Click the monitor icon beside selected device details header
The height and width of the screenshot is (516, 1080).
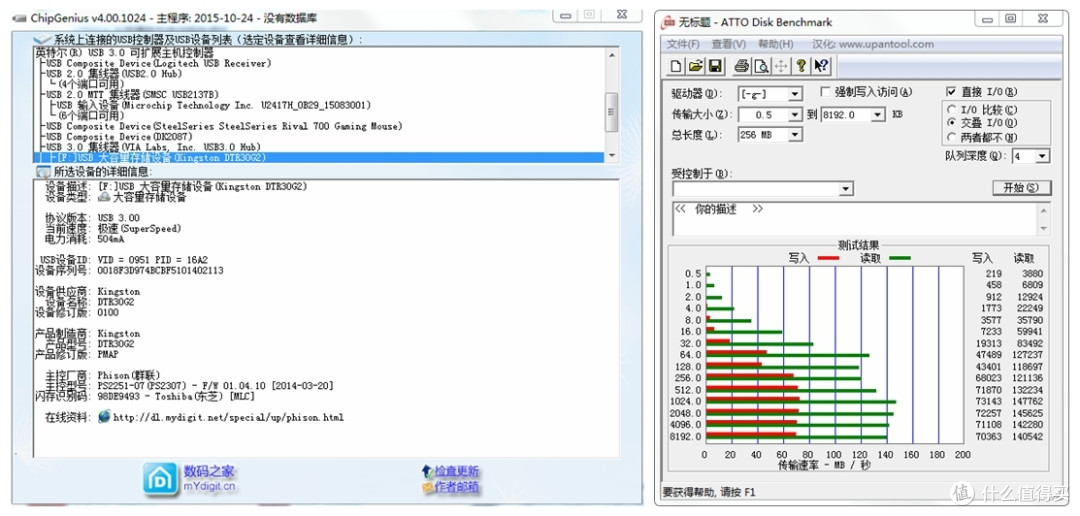(43, 172)
